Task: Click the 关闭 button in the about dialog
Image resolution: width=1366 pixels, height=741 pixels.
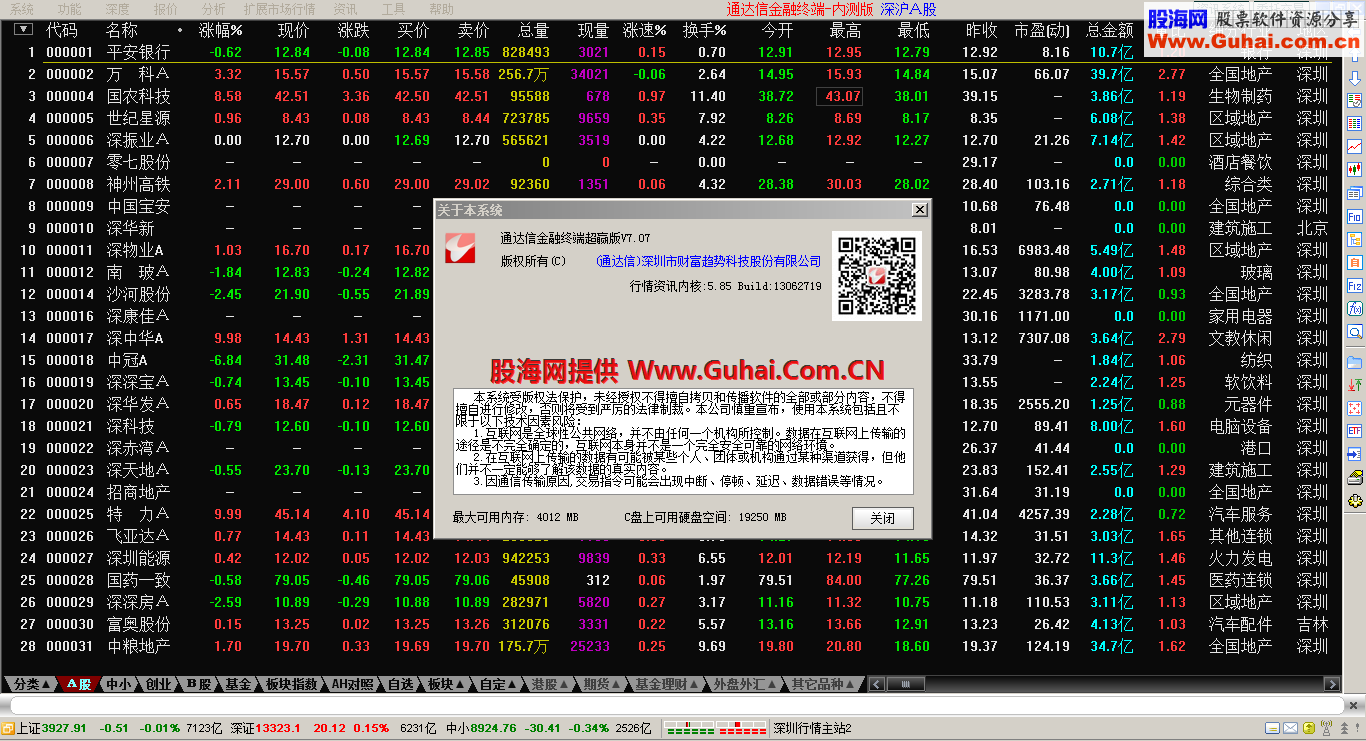Action: (x=883, y=518)
